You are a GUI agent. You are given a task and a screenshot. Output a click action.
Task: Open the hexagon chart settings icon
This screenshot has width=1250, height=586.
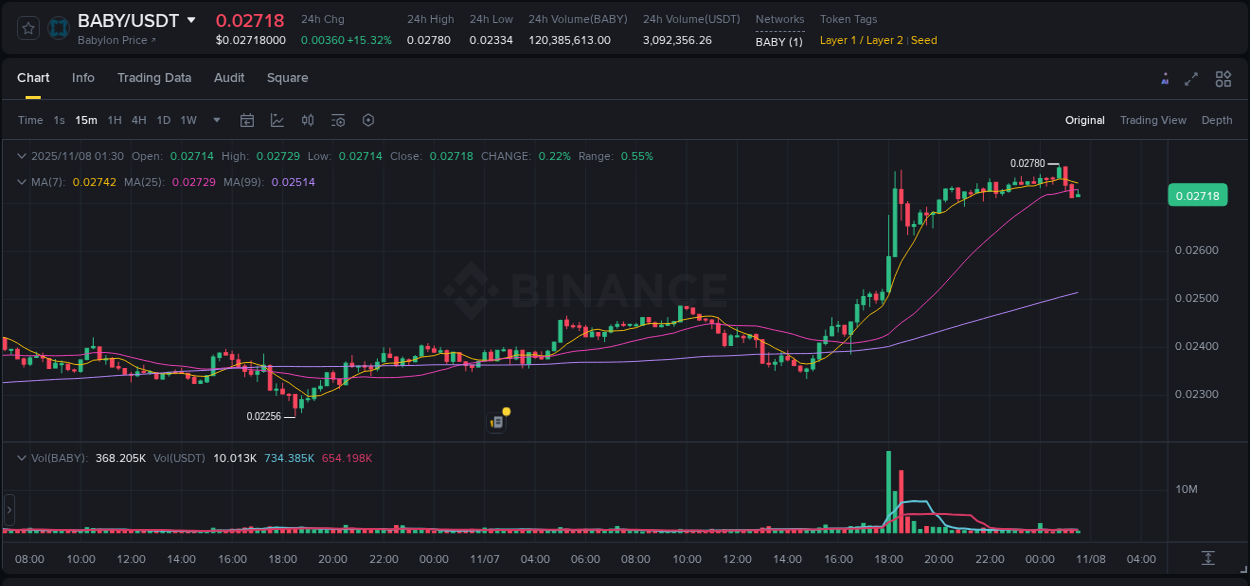368,120
